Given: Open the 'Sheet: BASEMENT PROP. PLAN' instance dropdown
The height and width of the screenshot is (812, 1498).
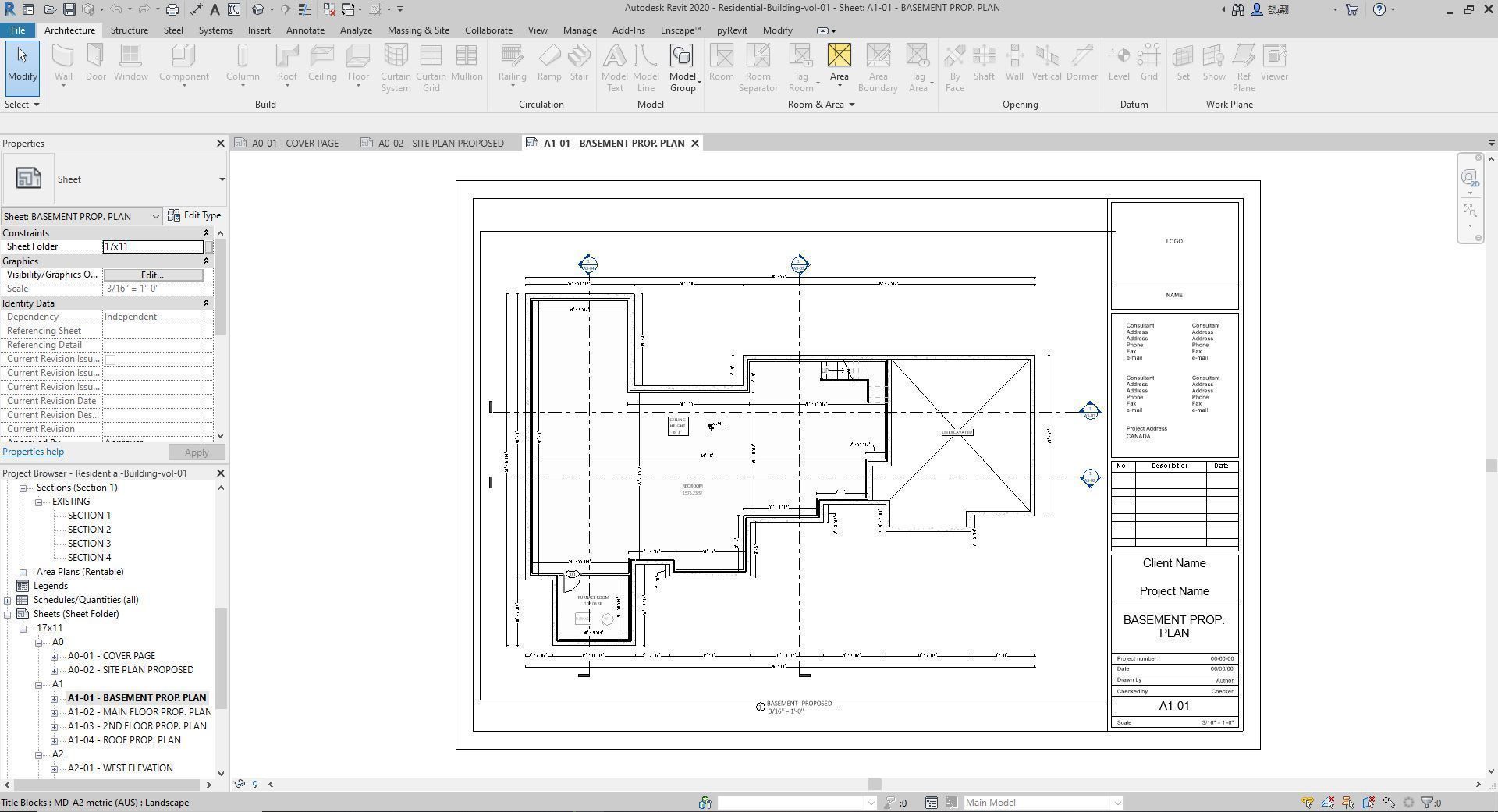Looking at the screenshot, I should pos(81,216).
